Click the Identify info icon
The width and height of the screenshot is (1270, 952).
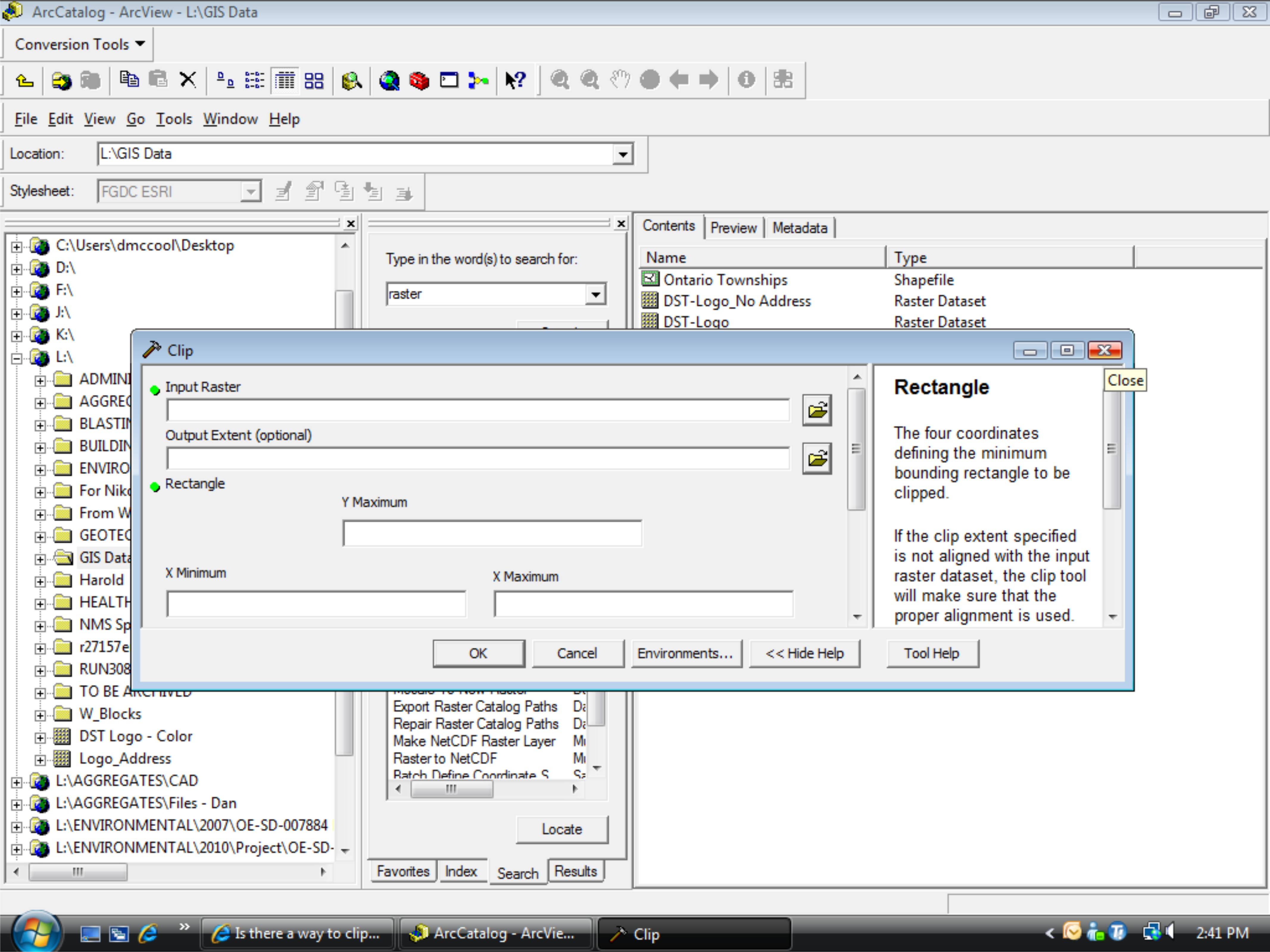pos(746,79)
